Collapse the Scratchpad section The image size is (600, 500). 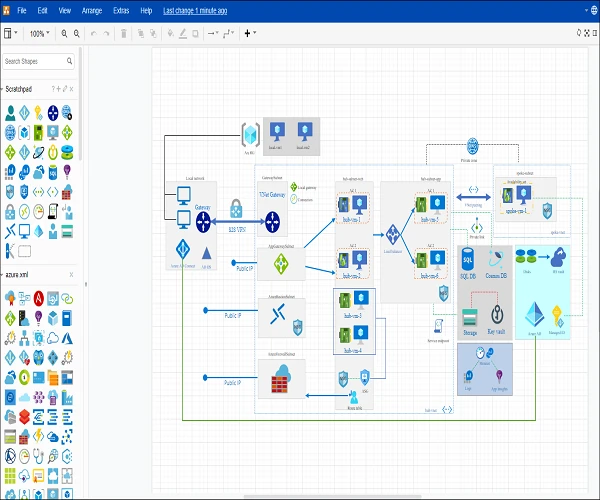tap(20, 88)
